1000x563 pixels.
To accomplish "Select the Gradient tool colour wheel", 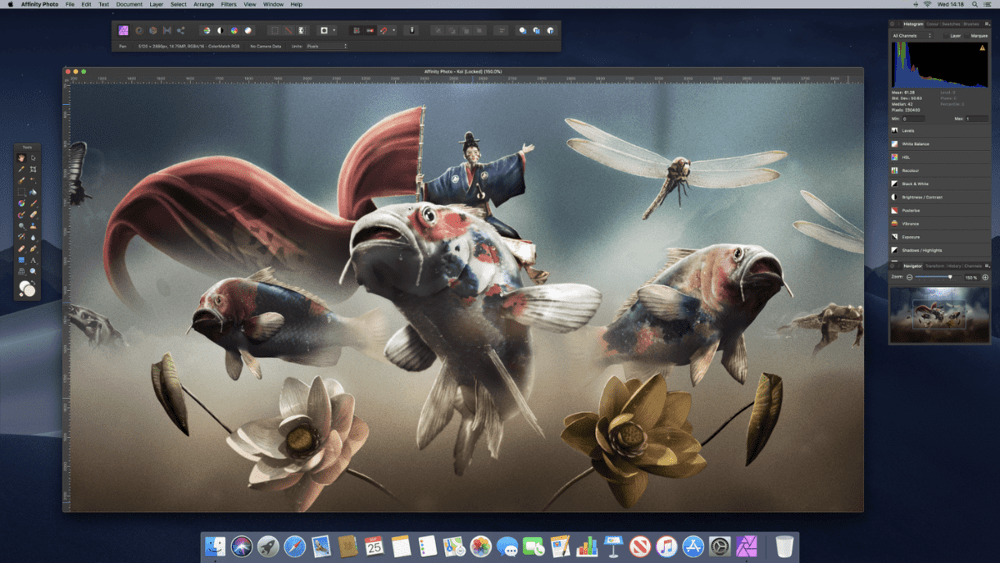I will [x=21, y=203].
